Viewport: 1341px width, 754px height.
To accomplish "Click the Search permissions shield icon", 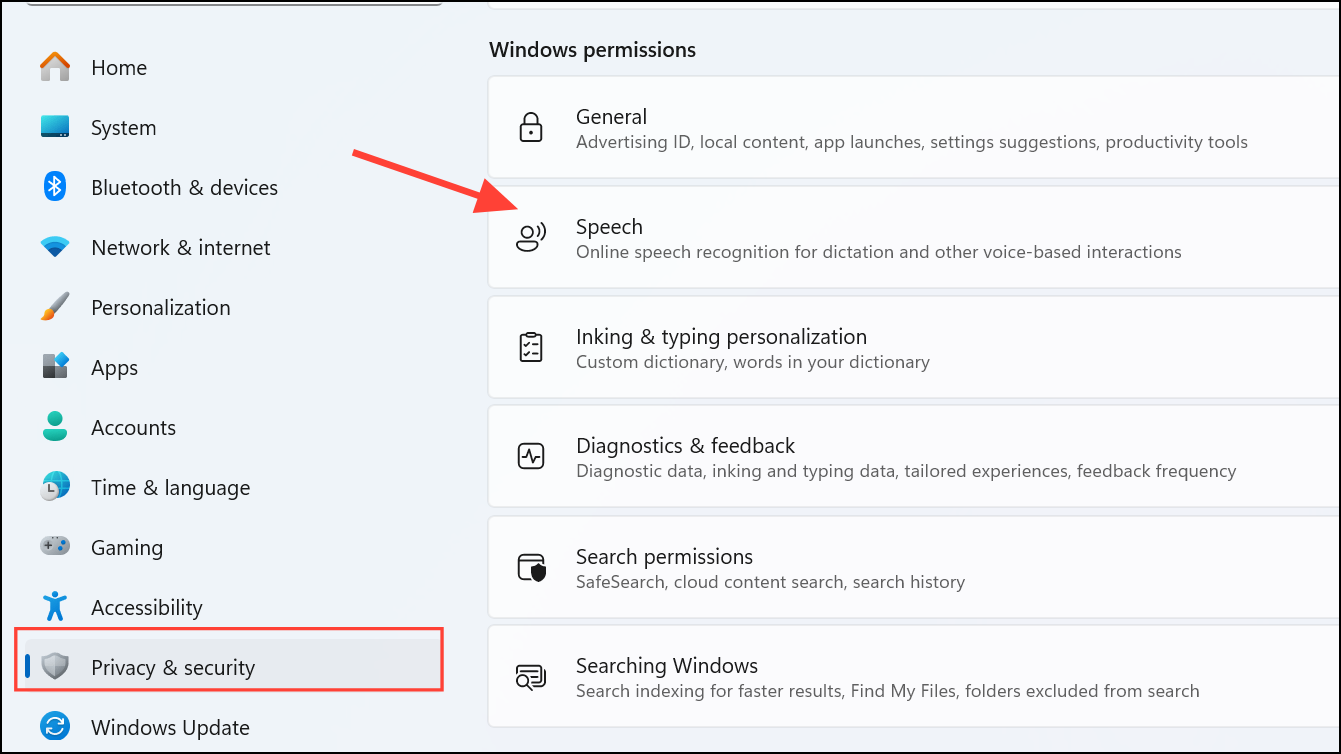I will coord(532,567).
